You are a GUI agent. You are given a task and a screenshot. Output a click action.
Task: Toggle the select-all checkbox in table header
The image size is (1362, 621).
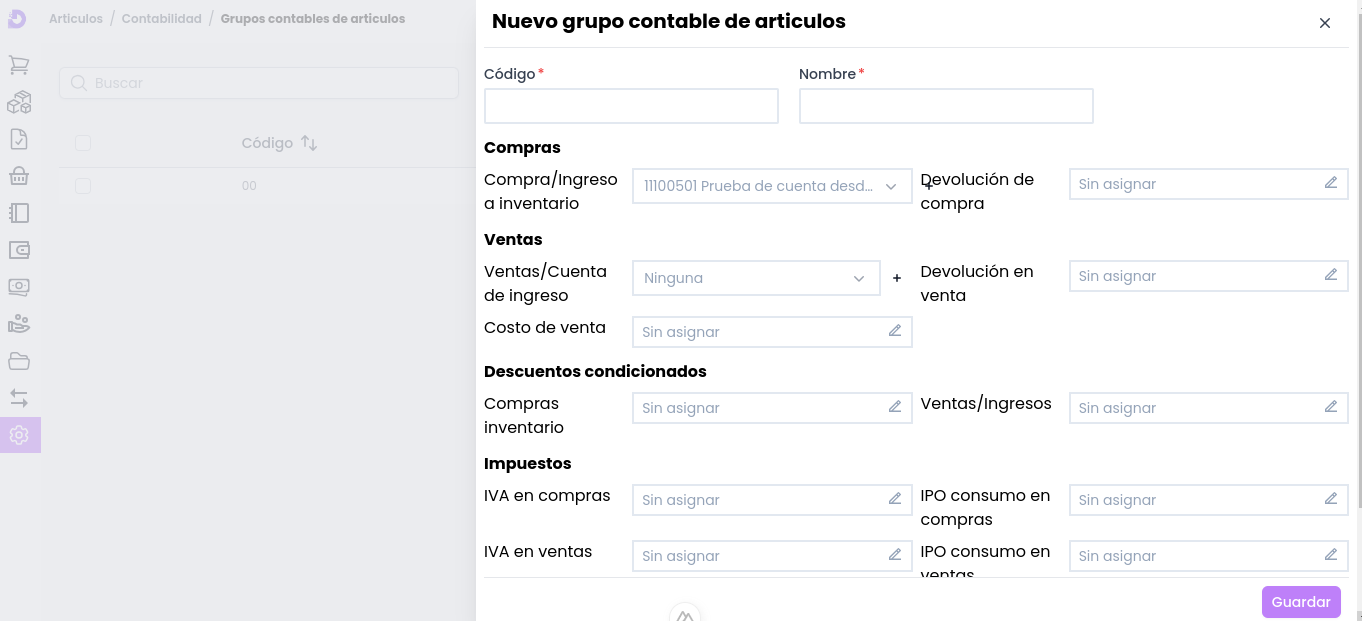(83, 143)
